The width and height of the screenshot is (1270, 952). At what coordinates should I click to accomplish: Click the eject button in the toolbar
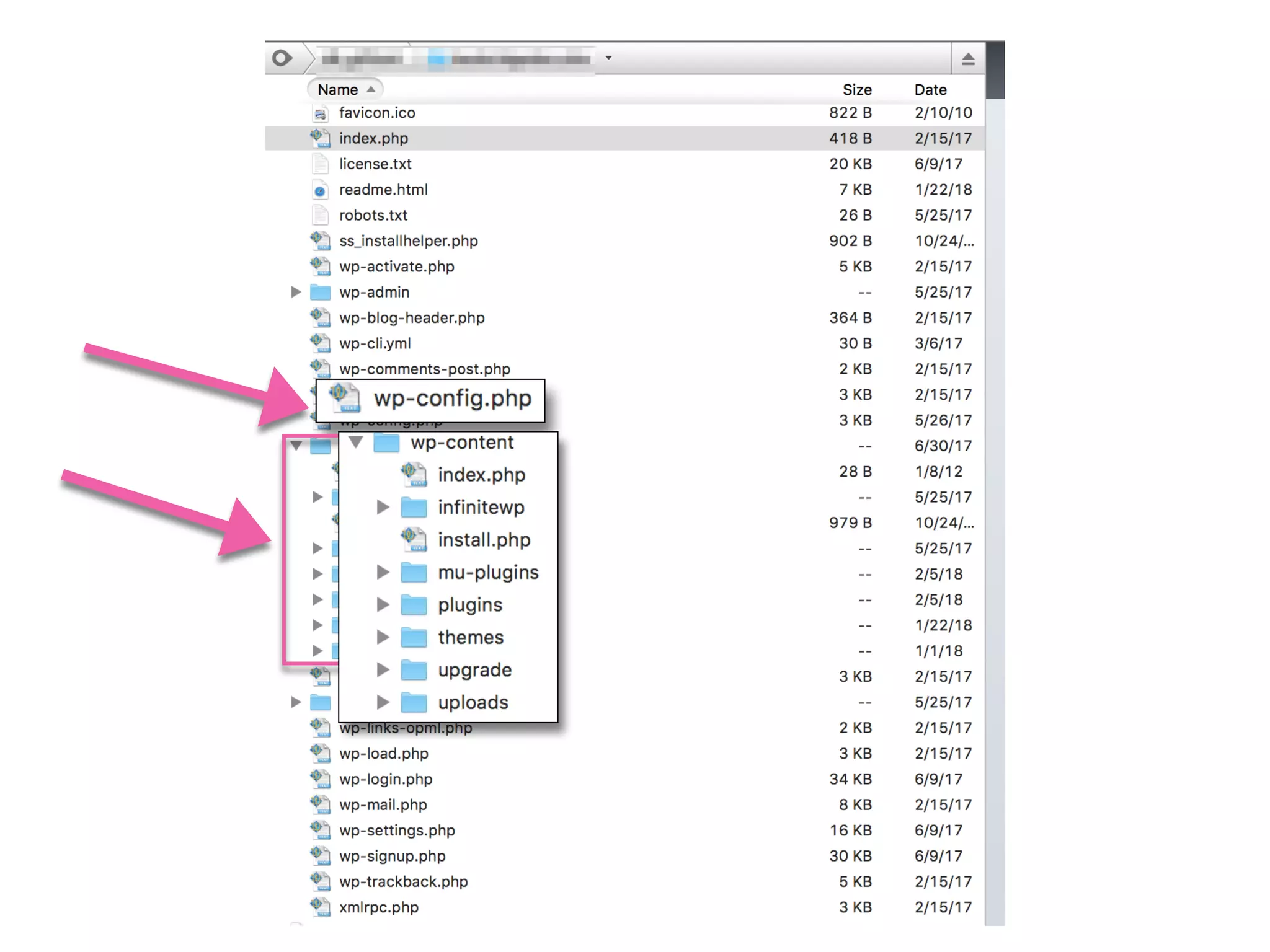(968, 59)
